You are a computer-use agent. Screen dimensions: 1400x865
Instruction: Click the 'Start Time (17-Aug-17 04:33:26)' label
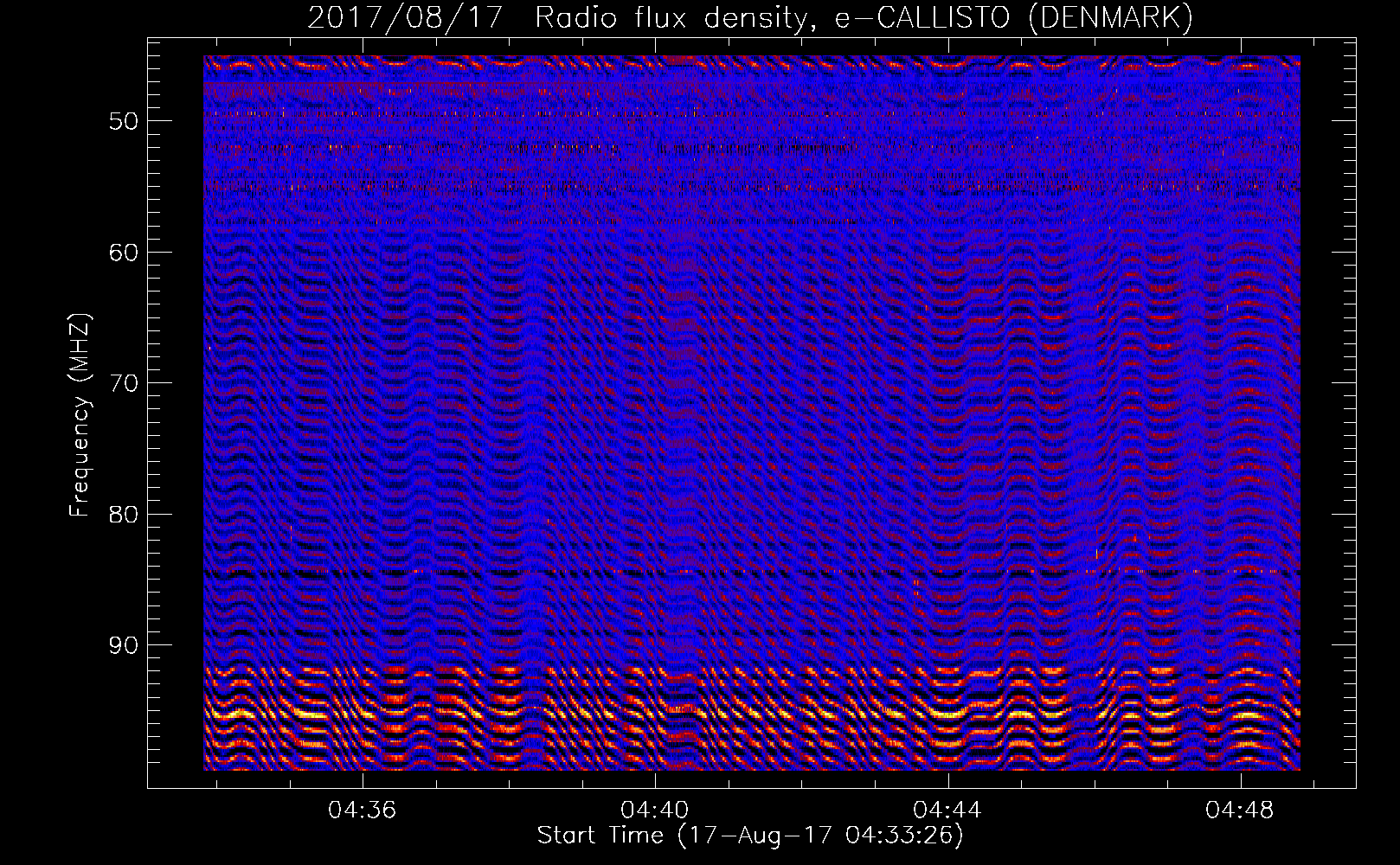point(750,836)
